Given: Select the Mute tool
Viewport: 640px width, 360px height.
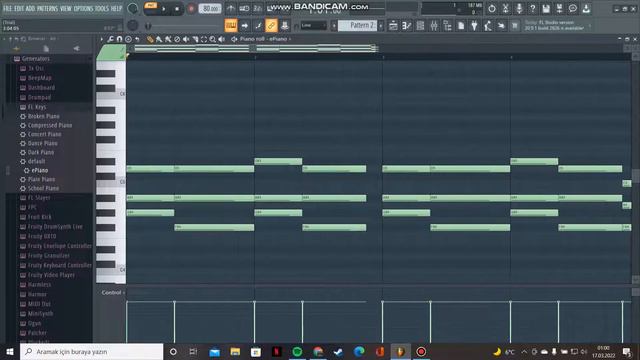Looking at the screenshot, I should point(186,39).
